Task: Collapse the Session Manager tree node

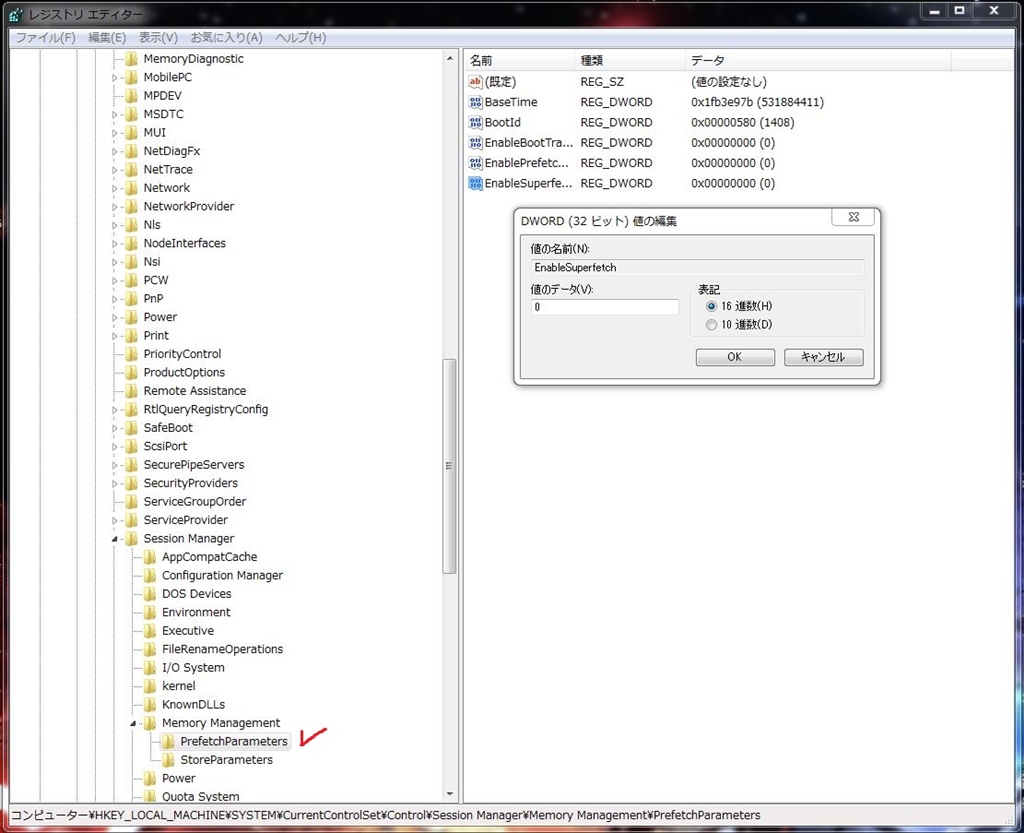Action: 115,539
